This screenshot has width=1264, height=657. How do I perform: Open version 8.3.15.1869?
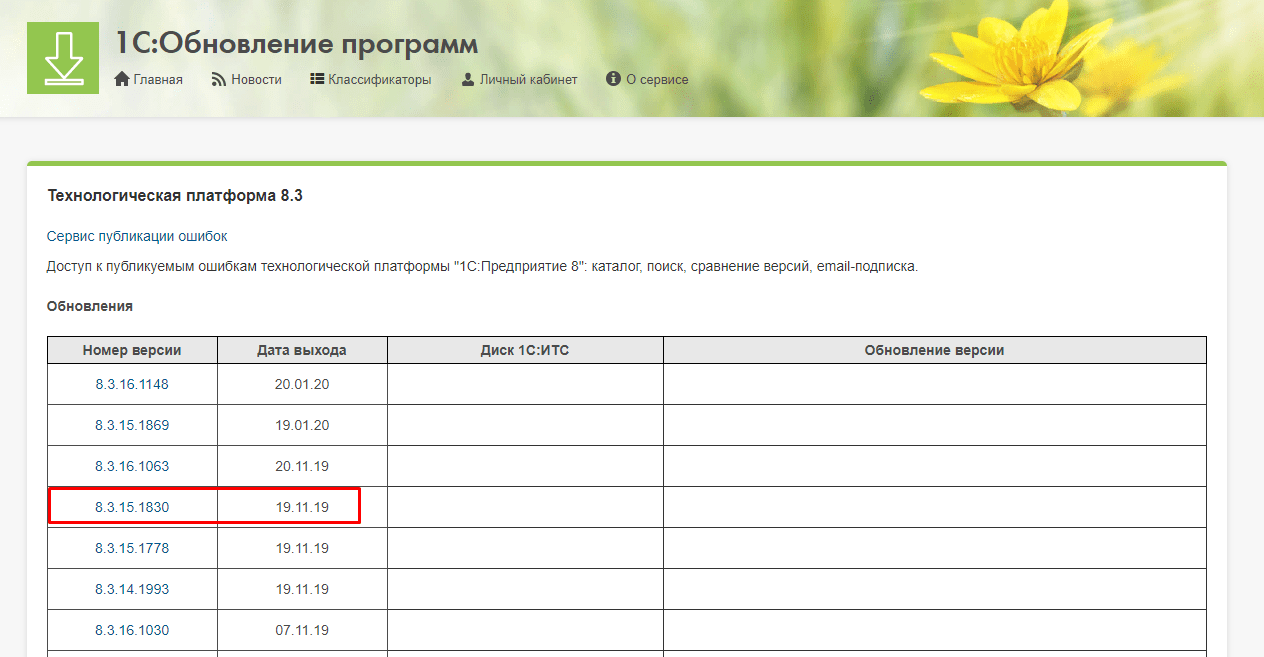[132, 425]
